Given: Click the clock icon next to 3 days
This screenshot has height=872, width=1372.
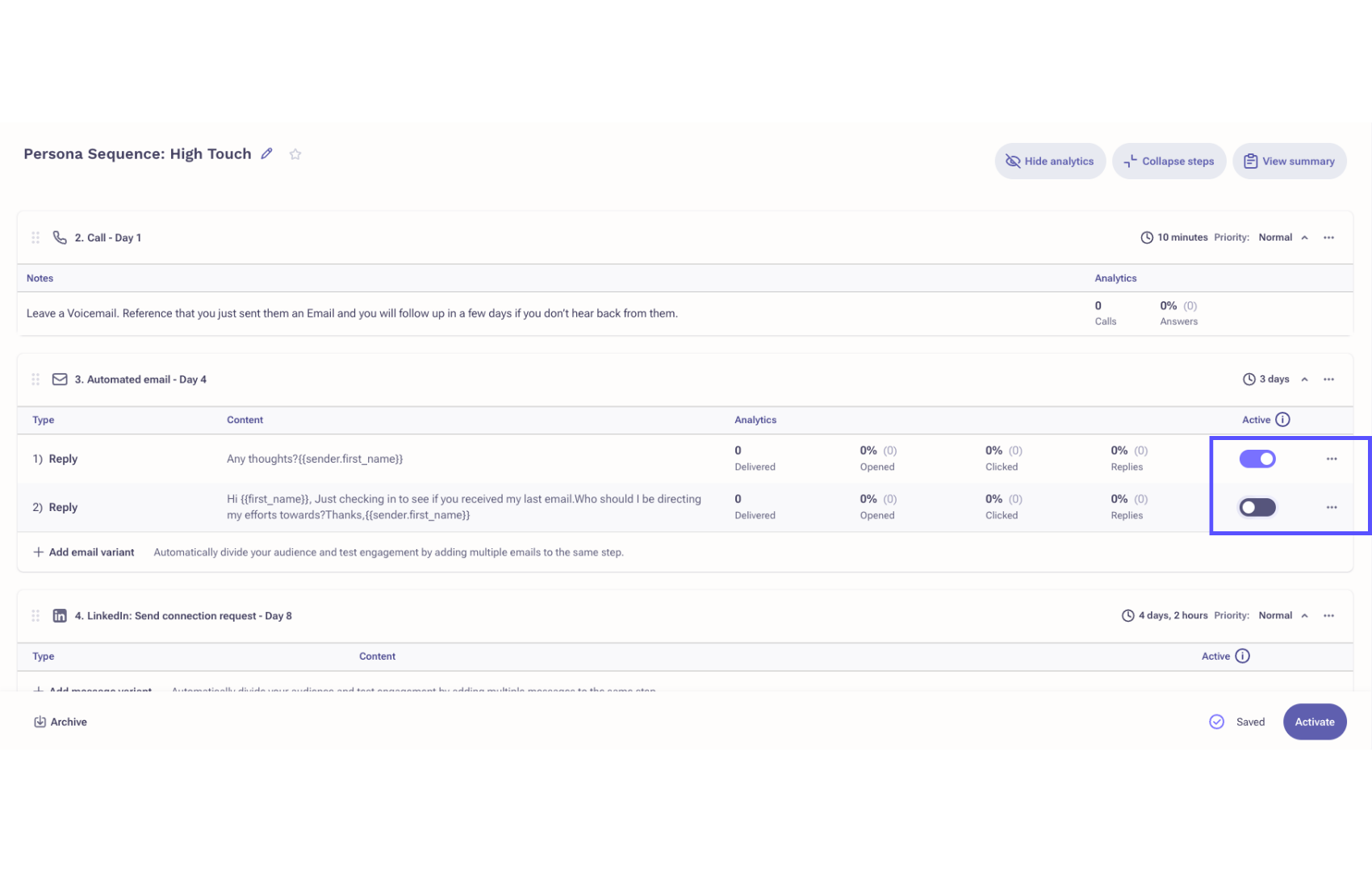Looking at the screenshot, I should pos(1249,379).
